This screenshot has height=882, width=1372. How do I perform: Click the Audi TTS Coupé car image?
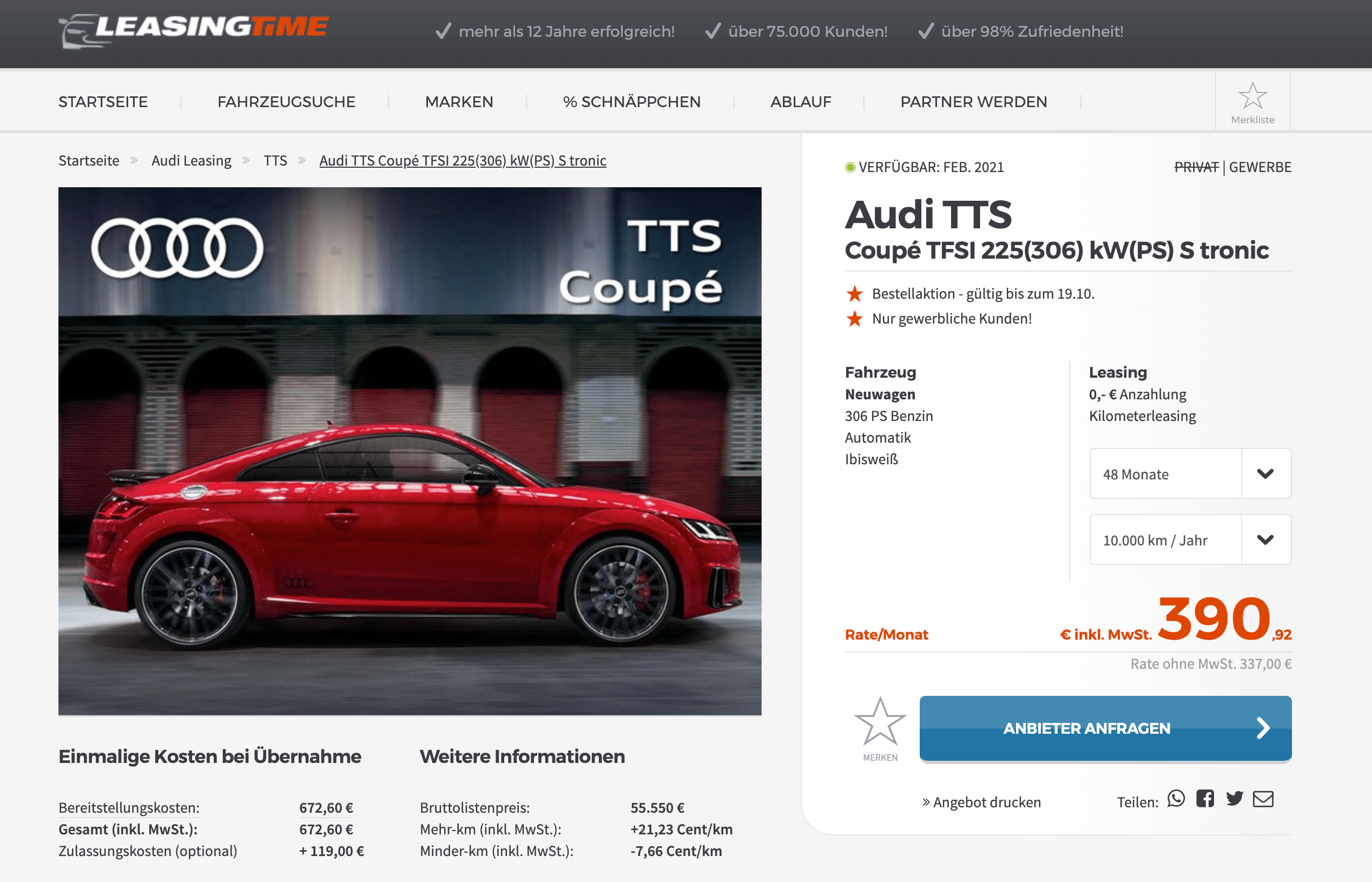coord(410,451)
